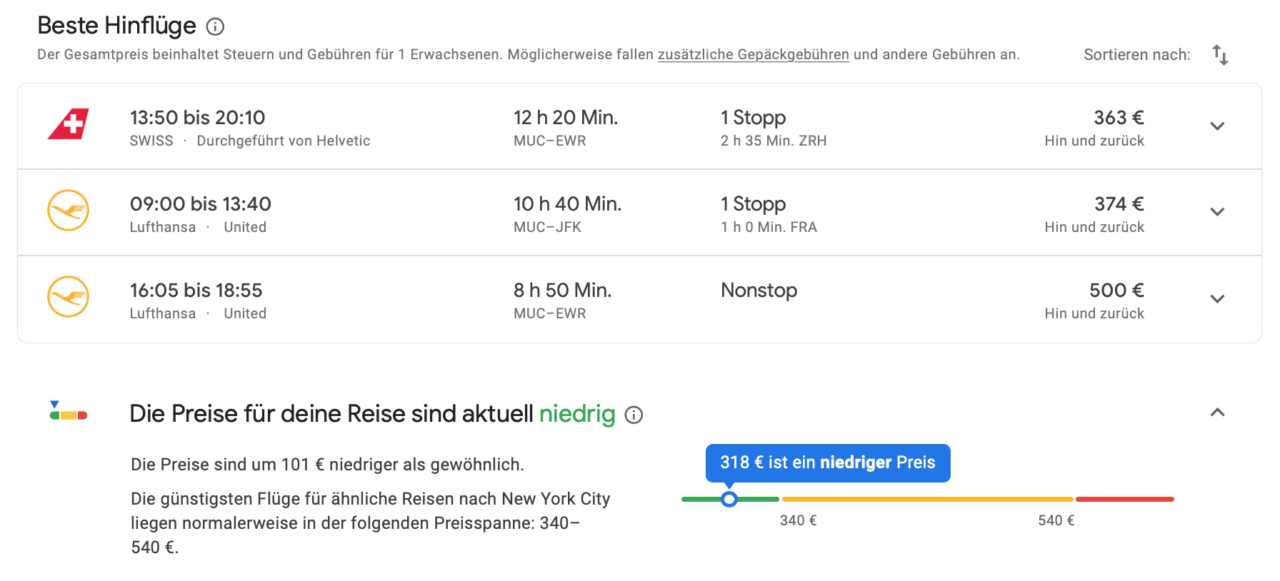Click the Nonstop label
This screenshot has height=581, width=1280.
coord(759,290)
